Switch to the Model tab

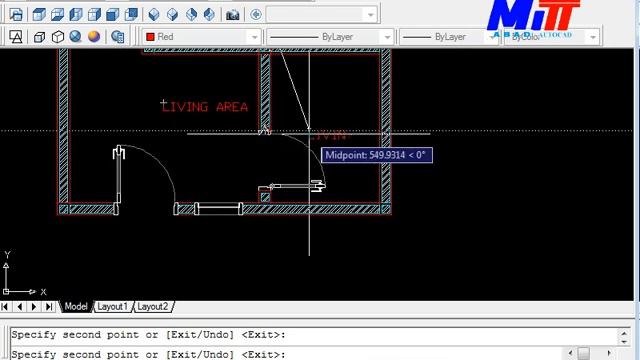(x=76, y=307)
